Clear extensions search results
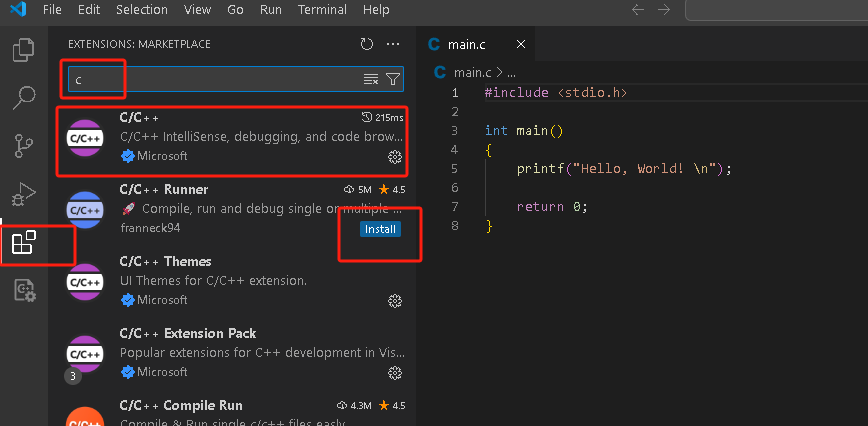The height and width of the screenshot is (426, 868). (x=371, y=80)
